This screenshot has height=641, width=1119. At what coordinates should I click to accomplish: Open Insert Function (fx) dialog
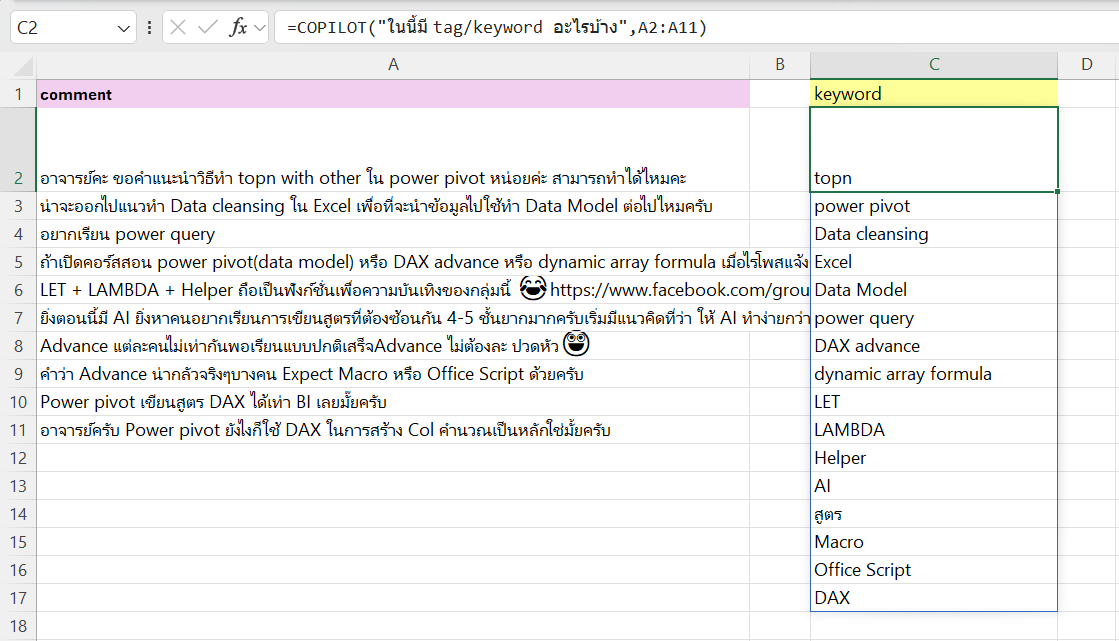(238, 28)
